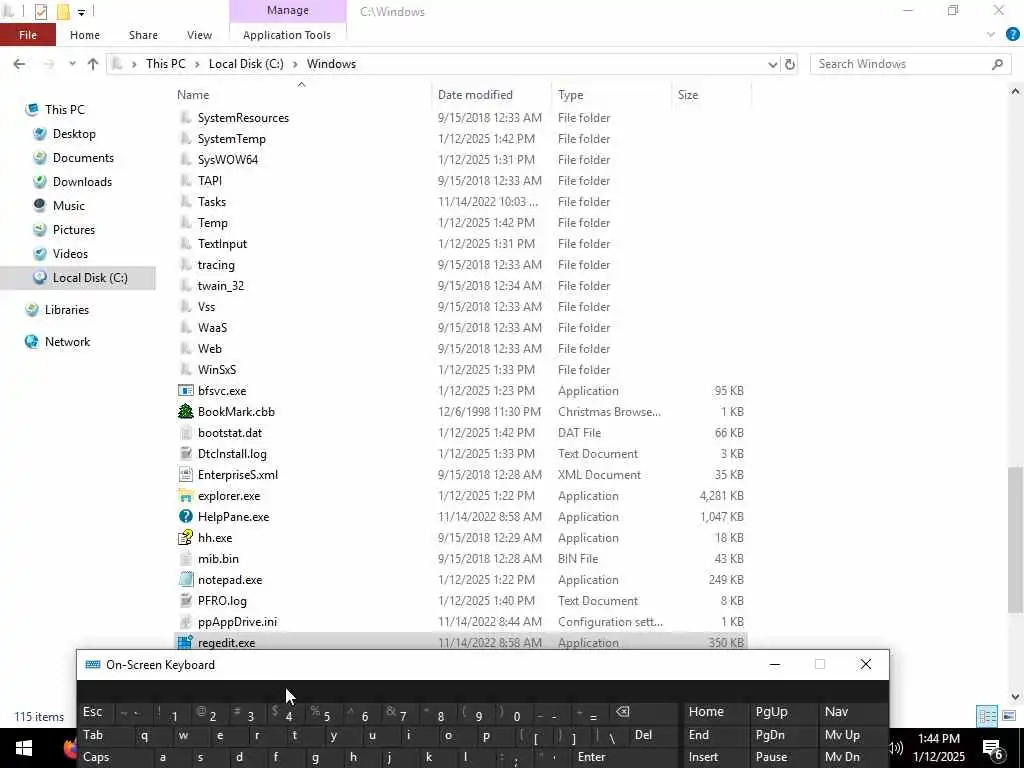Open Help via the blue question mark
This screenshot has height=768, width=1024.
coord(1013,35)
